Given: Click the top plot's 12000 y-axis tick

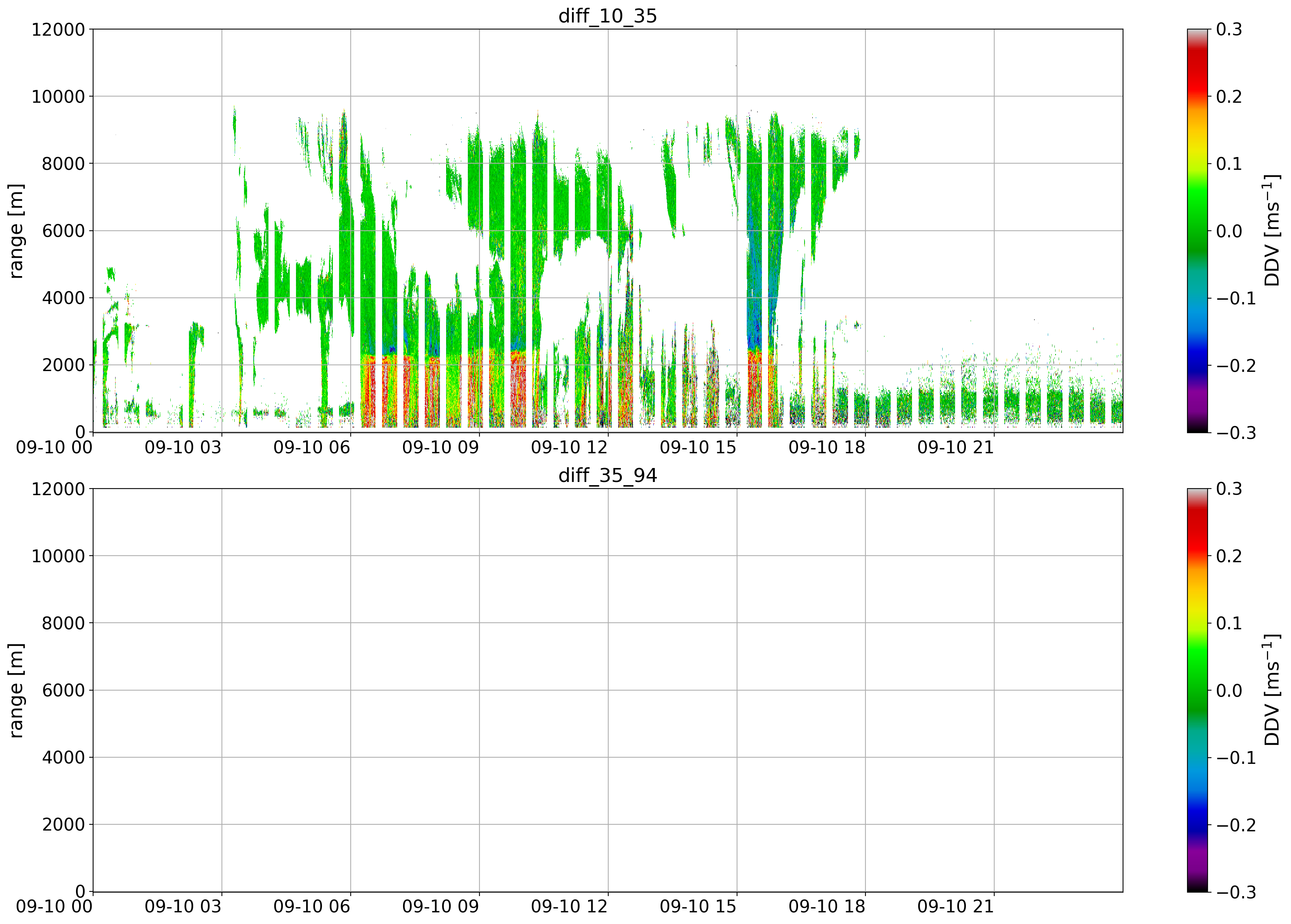Looking at the screenshot, I should point(58,29).
